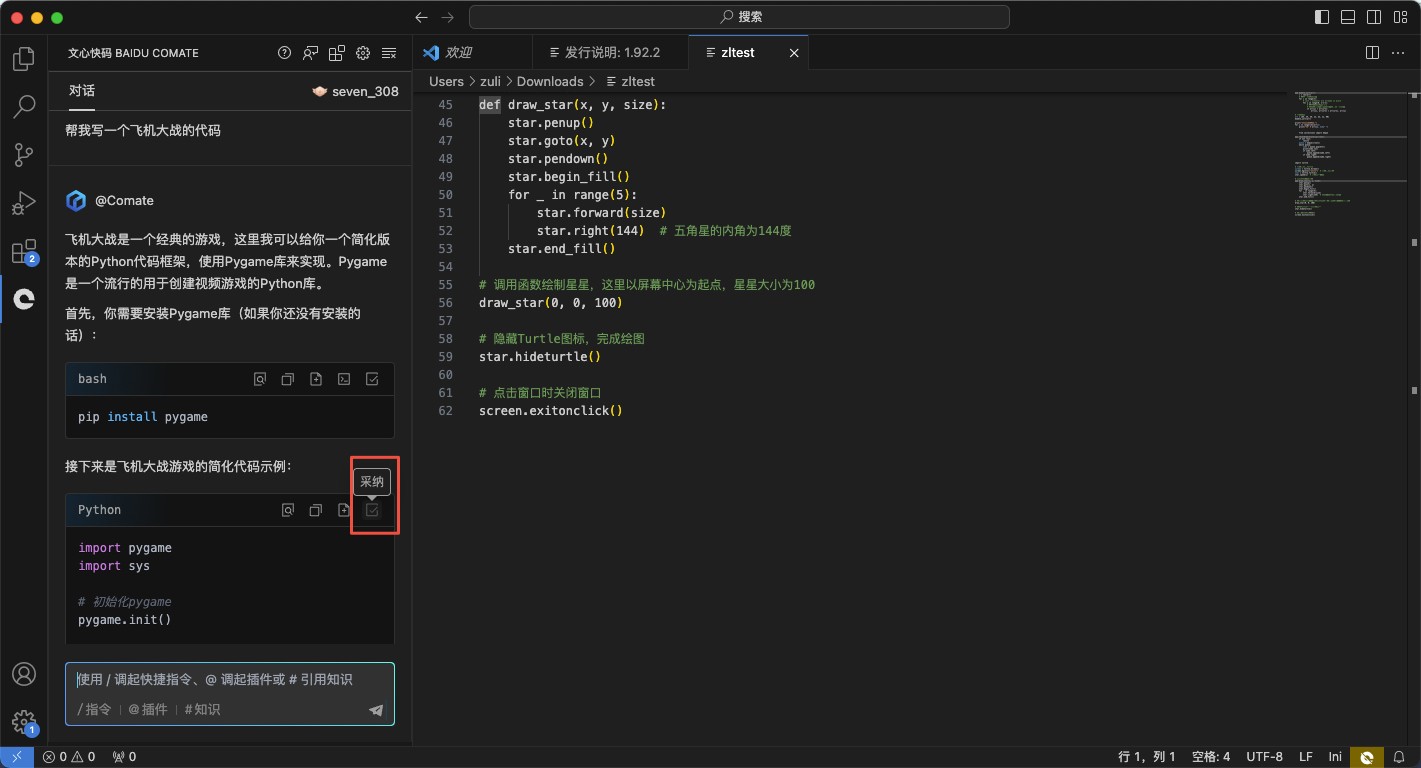Click the Python block search-view icon

pos(288,510)
